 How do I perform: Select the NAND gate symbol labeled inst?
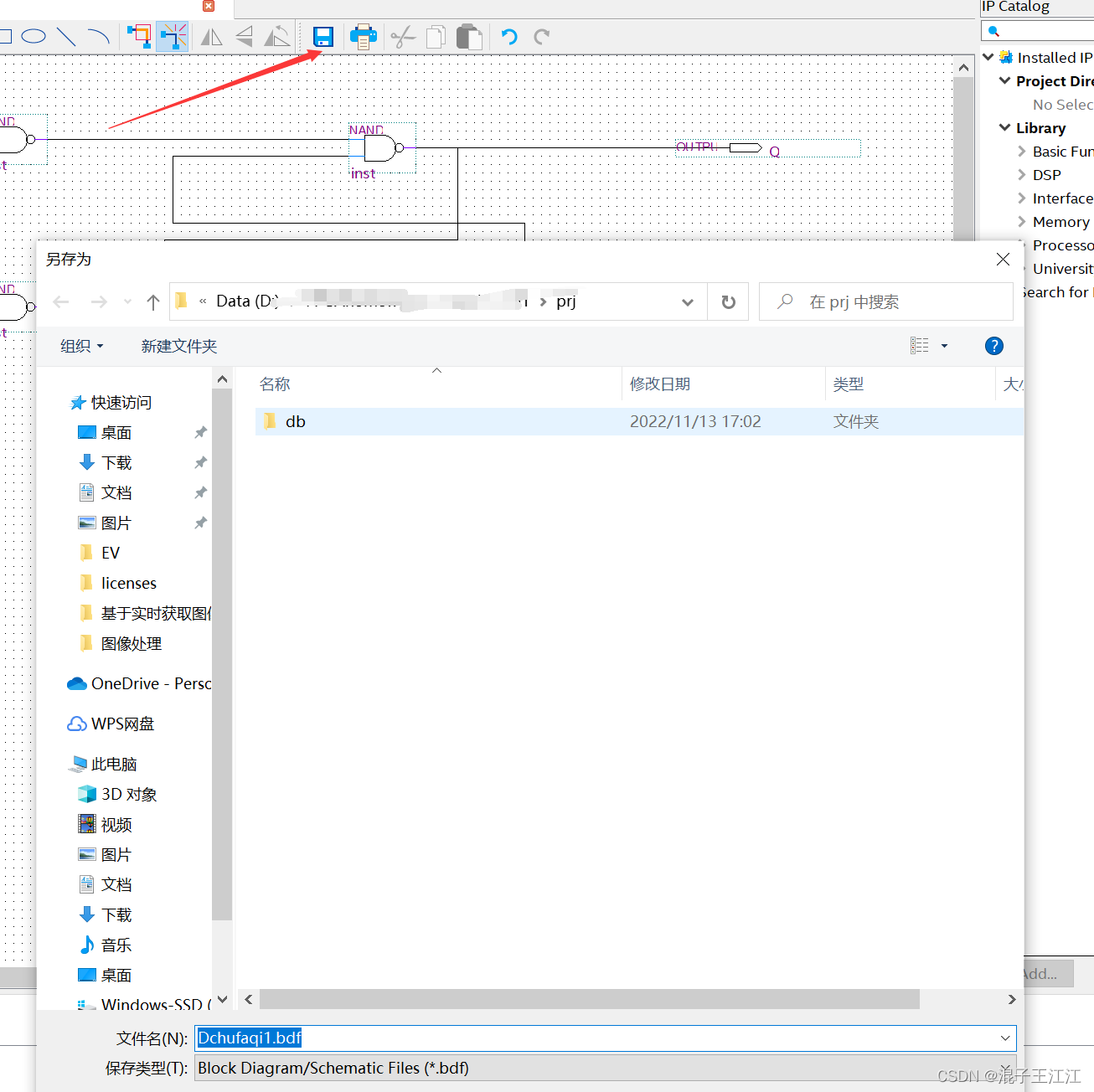tap(382, 148)
